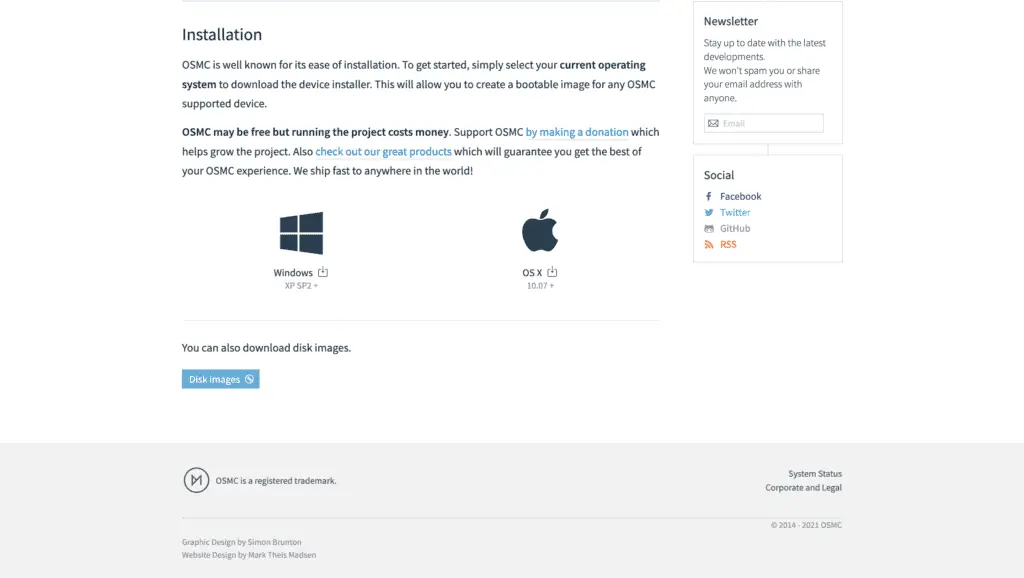The height and width of the screenshot is (578, 1024).
Task: Follow 'check out our great products' link
Action: (383, 152)
